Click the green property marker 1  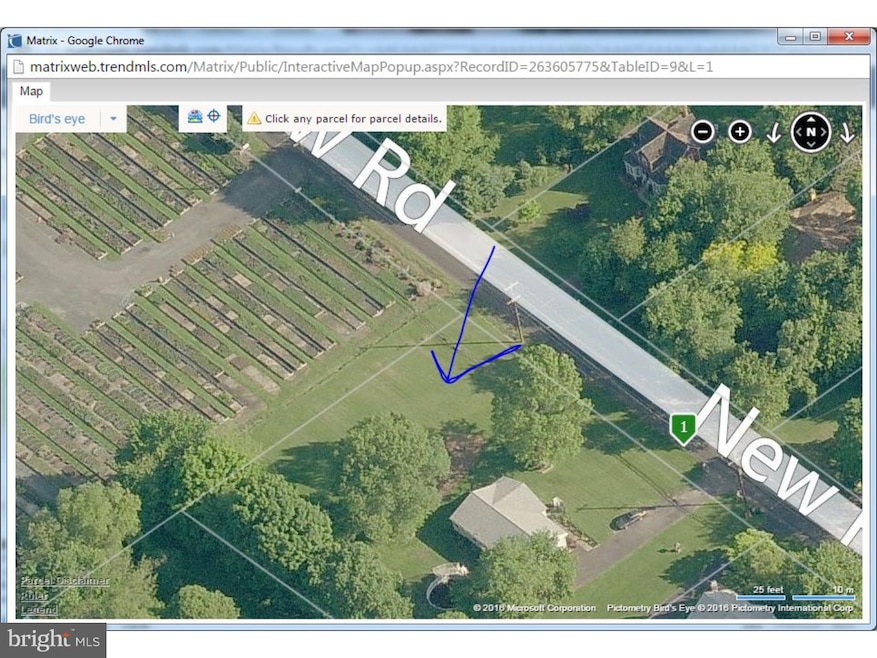pos(682,429)
